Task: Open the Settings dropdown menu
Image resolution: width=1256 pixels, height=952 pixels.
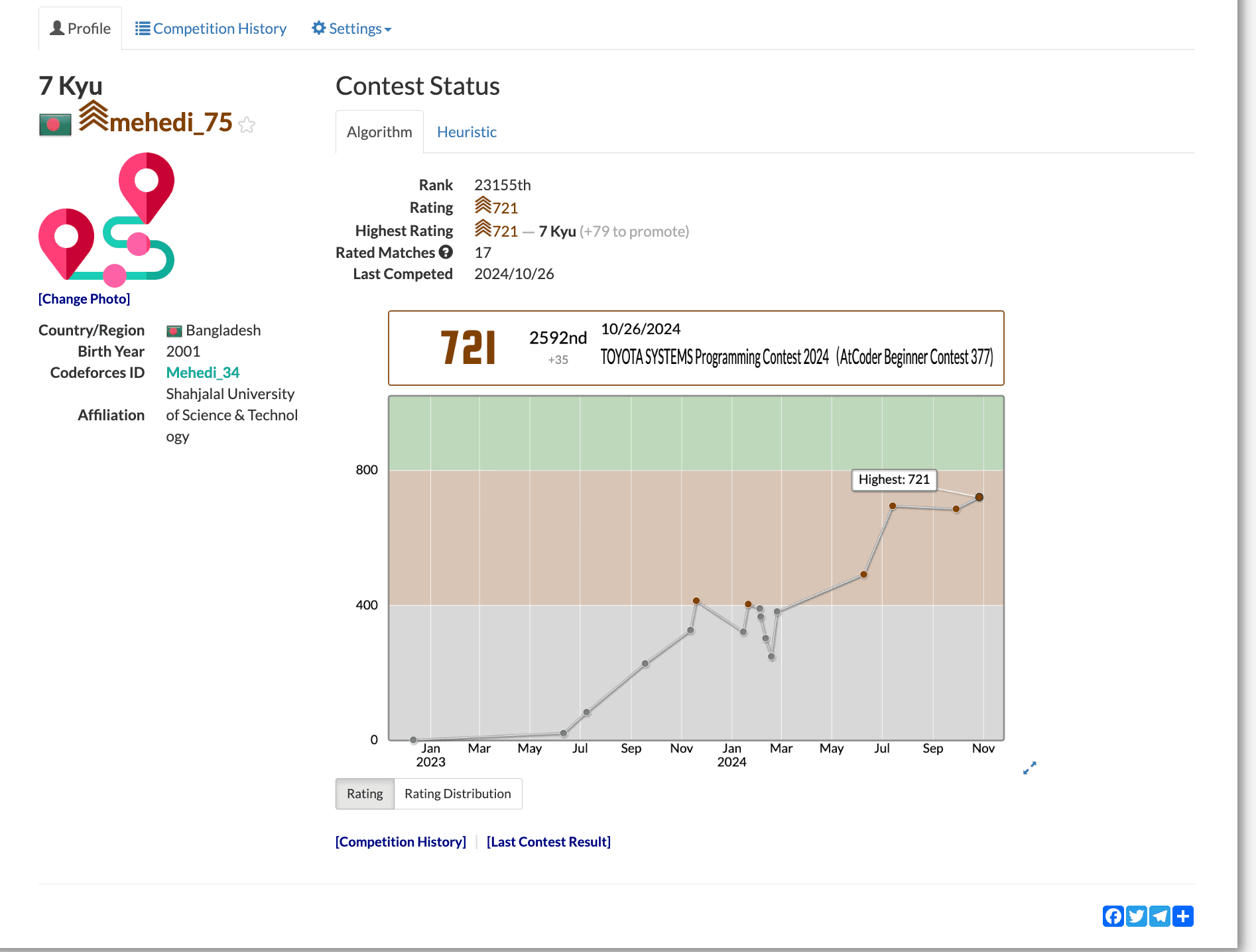Action: click(351, 29)
